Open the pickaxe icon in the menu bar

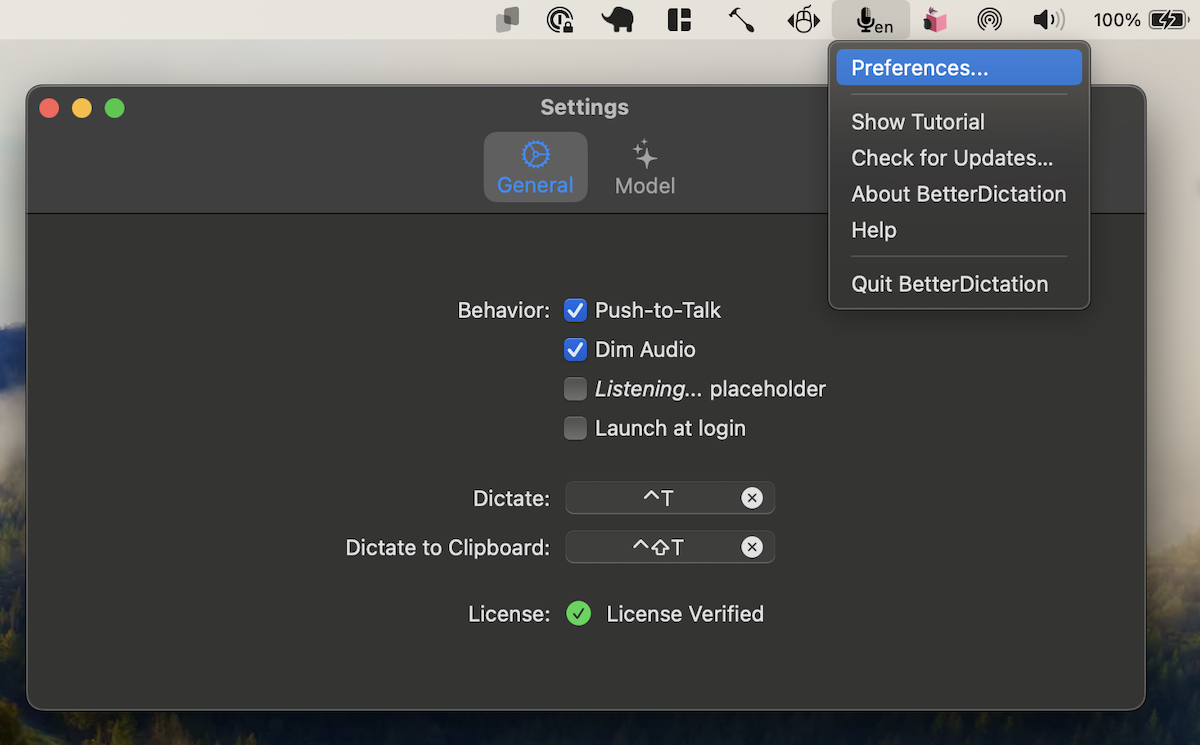coord(741,20)
